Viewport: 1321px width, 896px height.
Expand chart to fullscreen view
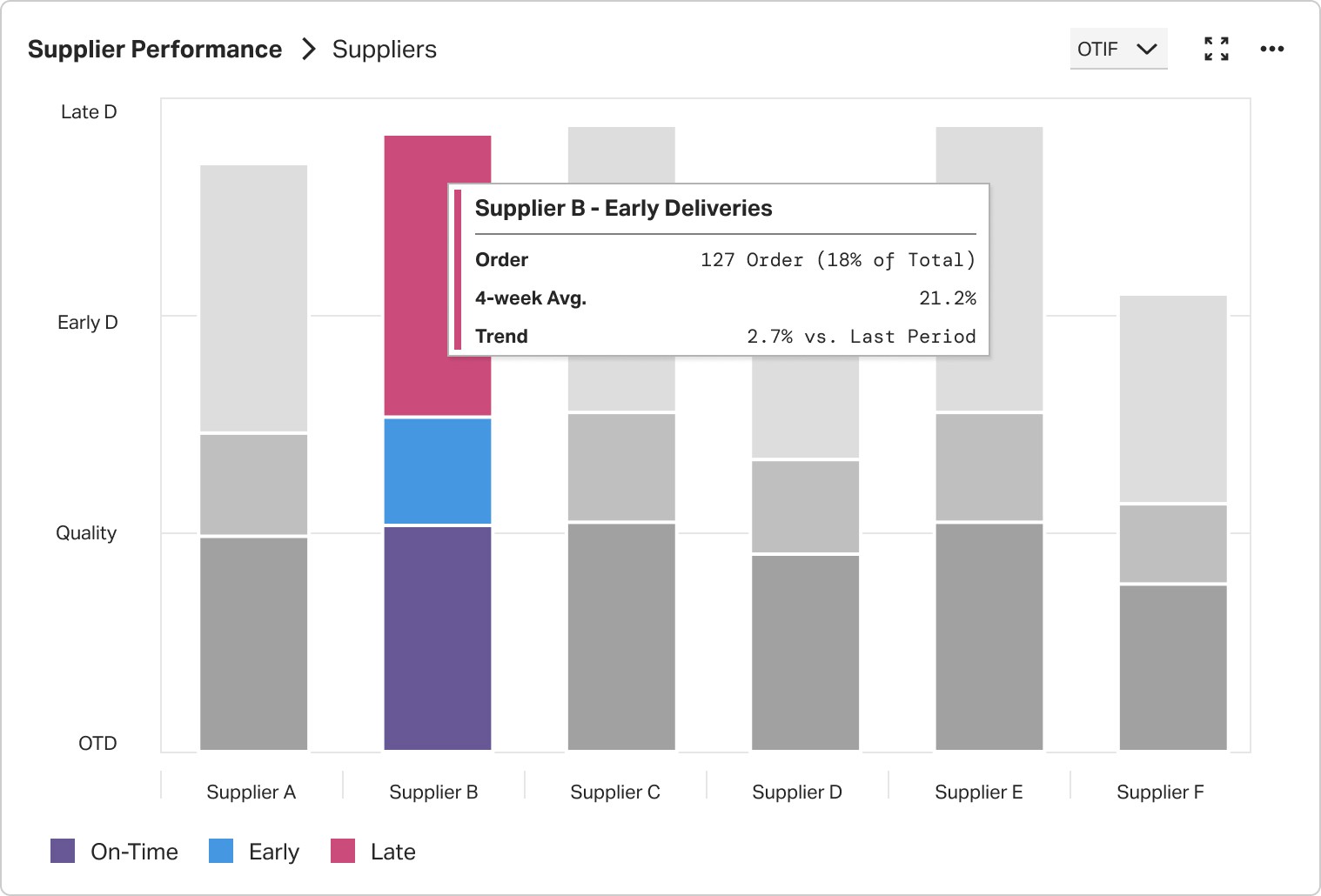[x=1217, y=49]
